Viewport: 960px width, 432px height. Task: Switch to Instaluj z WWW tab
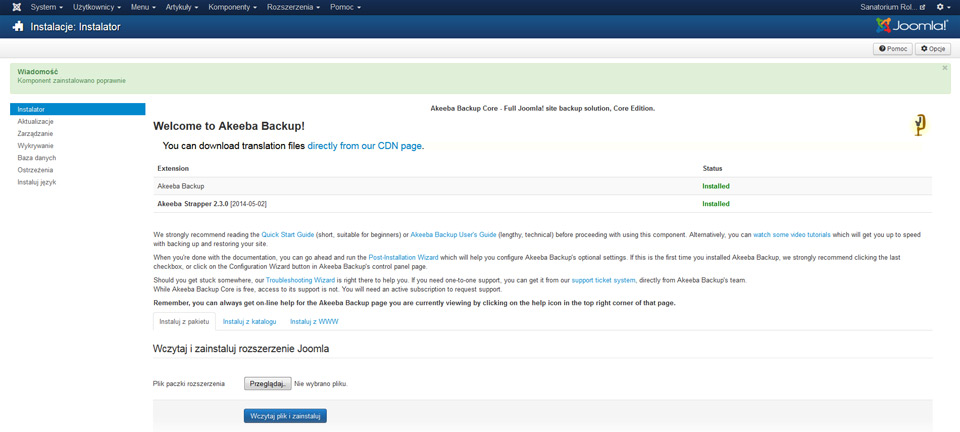point(314,321)
